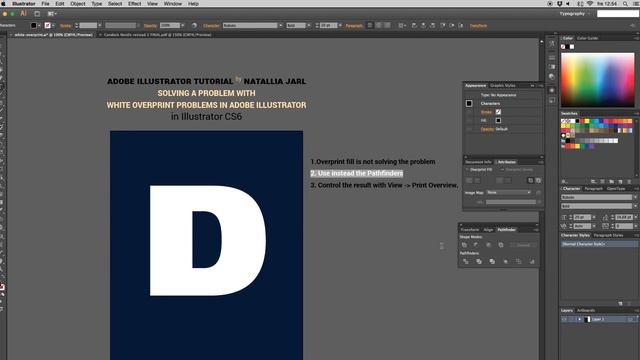Screen dimensions: 640x360
Task: Open the View menu
Action: click(x=152, y=4)
